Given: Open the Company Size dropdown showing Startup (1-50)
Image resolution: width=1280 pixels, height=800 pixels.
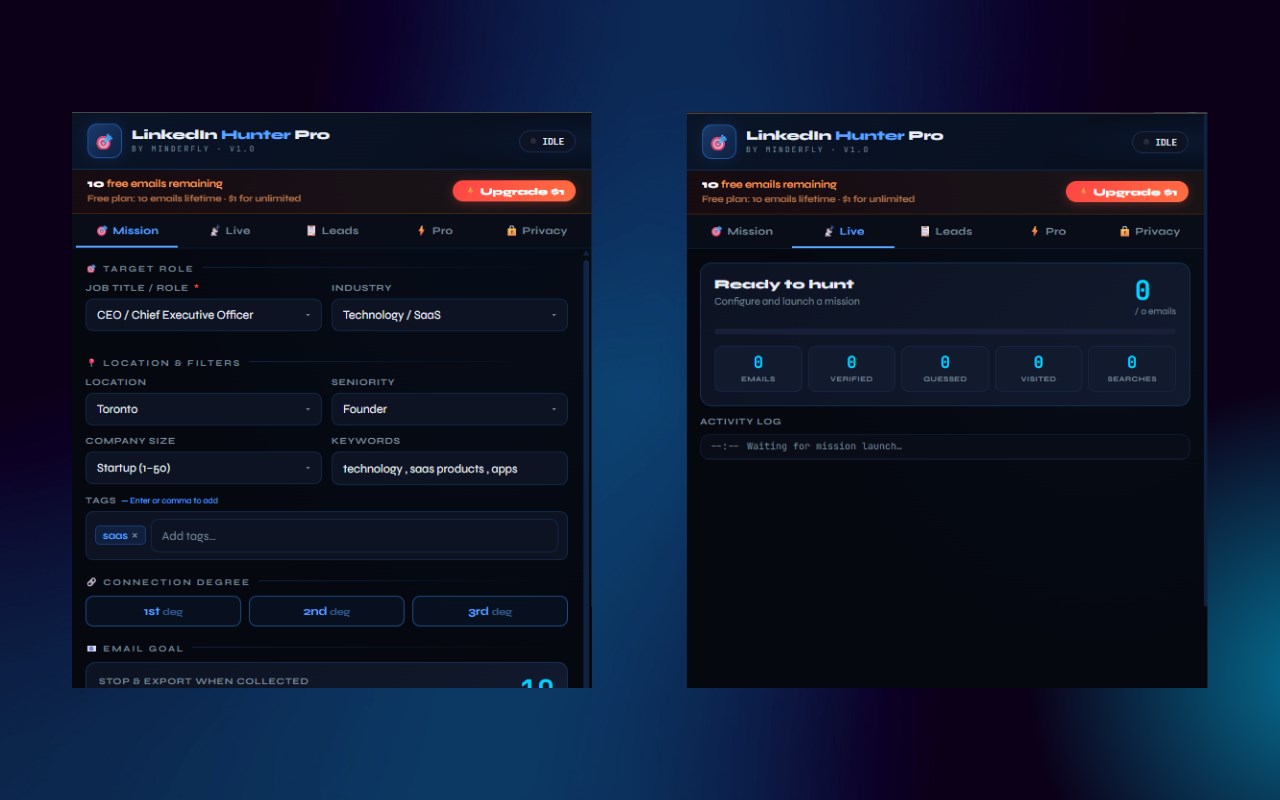Looking at the screenshot, I should tap(203, 468).
